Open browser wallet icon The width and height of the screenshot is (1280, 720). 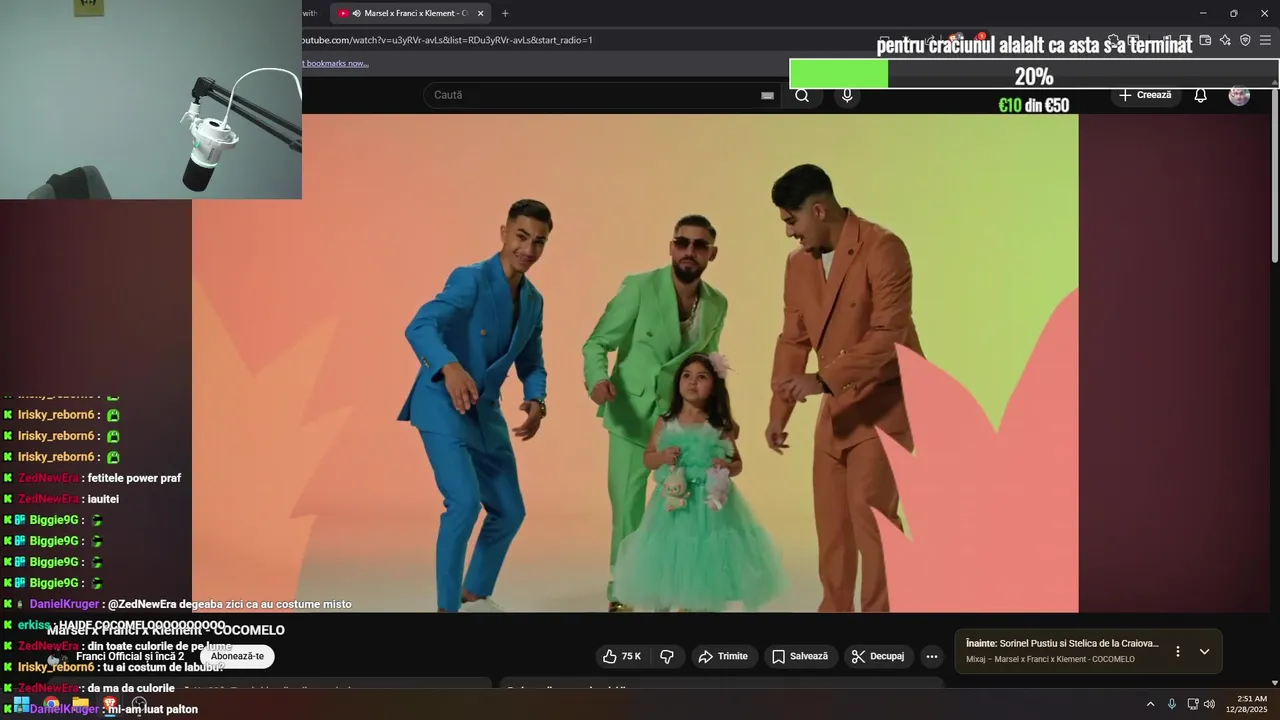click(x=1205, y=40)
